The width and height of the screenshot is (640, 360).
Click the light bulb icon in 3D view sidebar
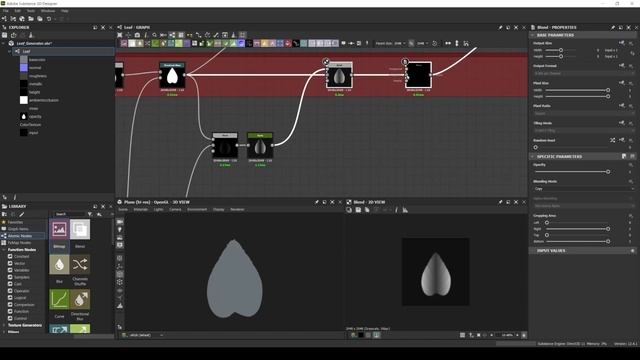tap(120, 230)
